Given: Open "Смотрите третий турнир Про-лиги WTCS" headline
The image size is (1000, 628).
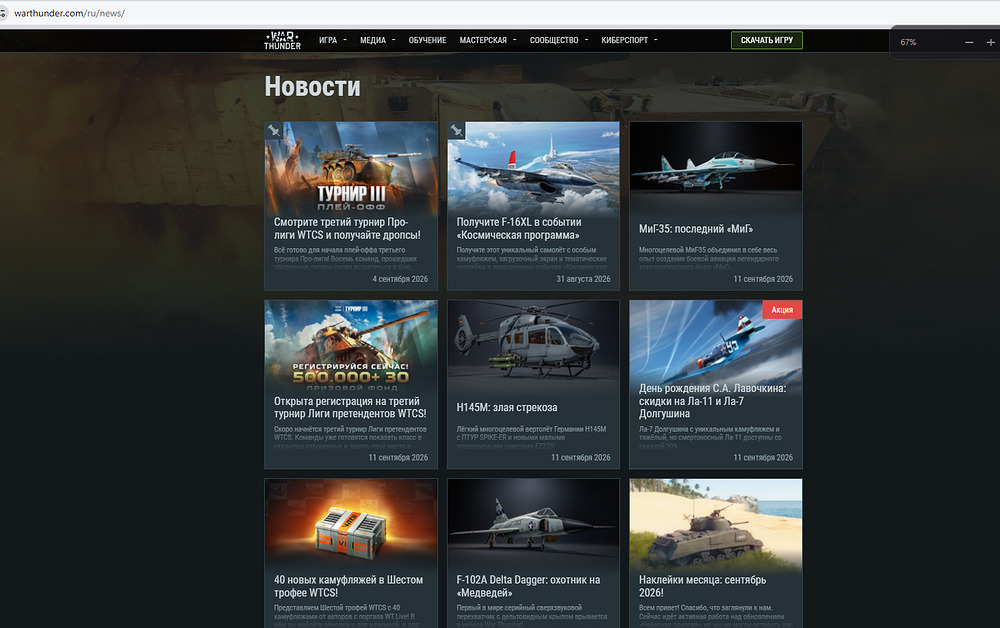Looking at the screenshot, I should 347,228.
